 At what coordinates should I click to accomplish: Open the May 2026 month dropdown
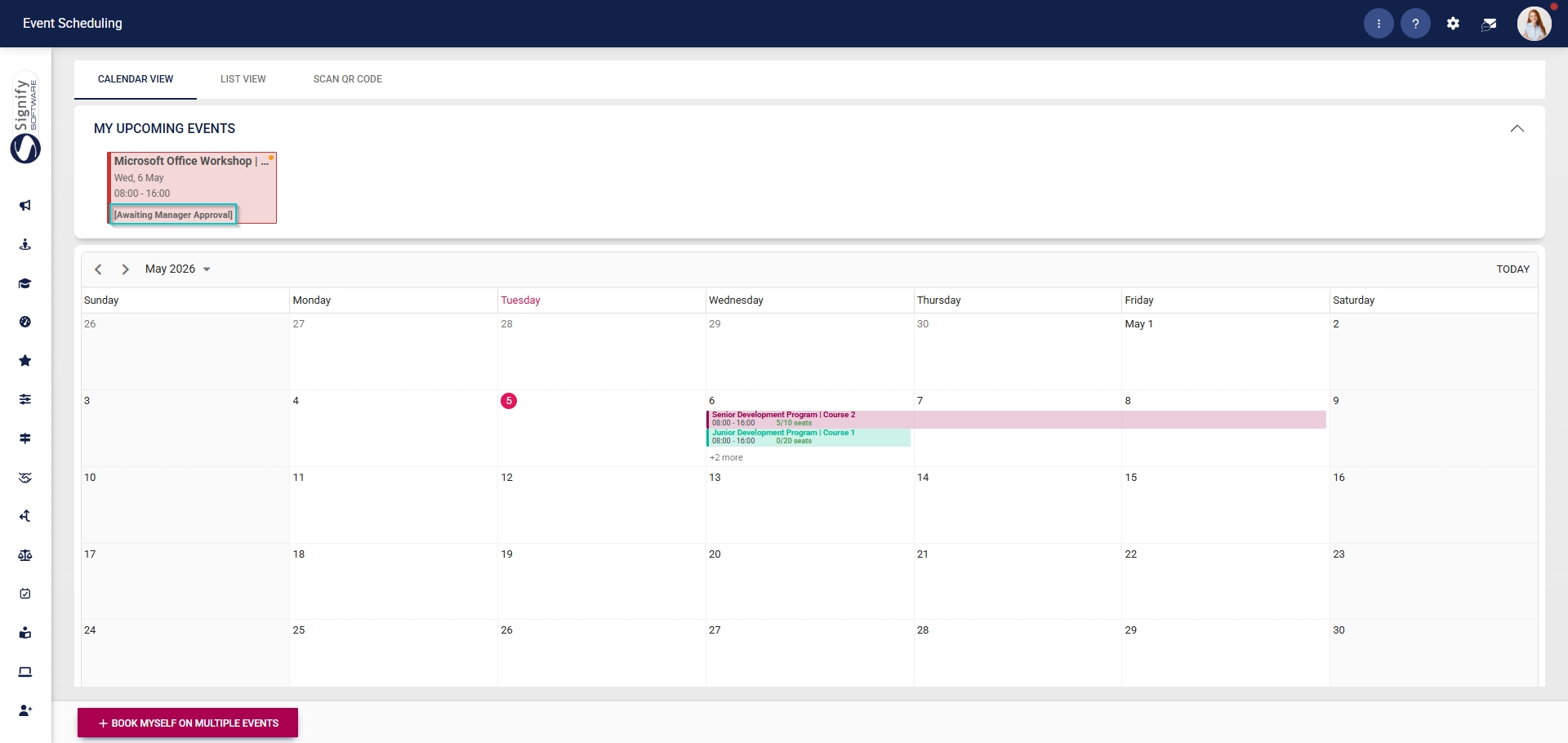click(x=178, y=269)
